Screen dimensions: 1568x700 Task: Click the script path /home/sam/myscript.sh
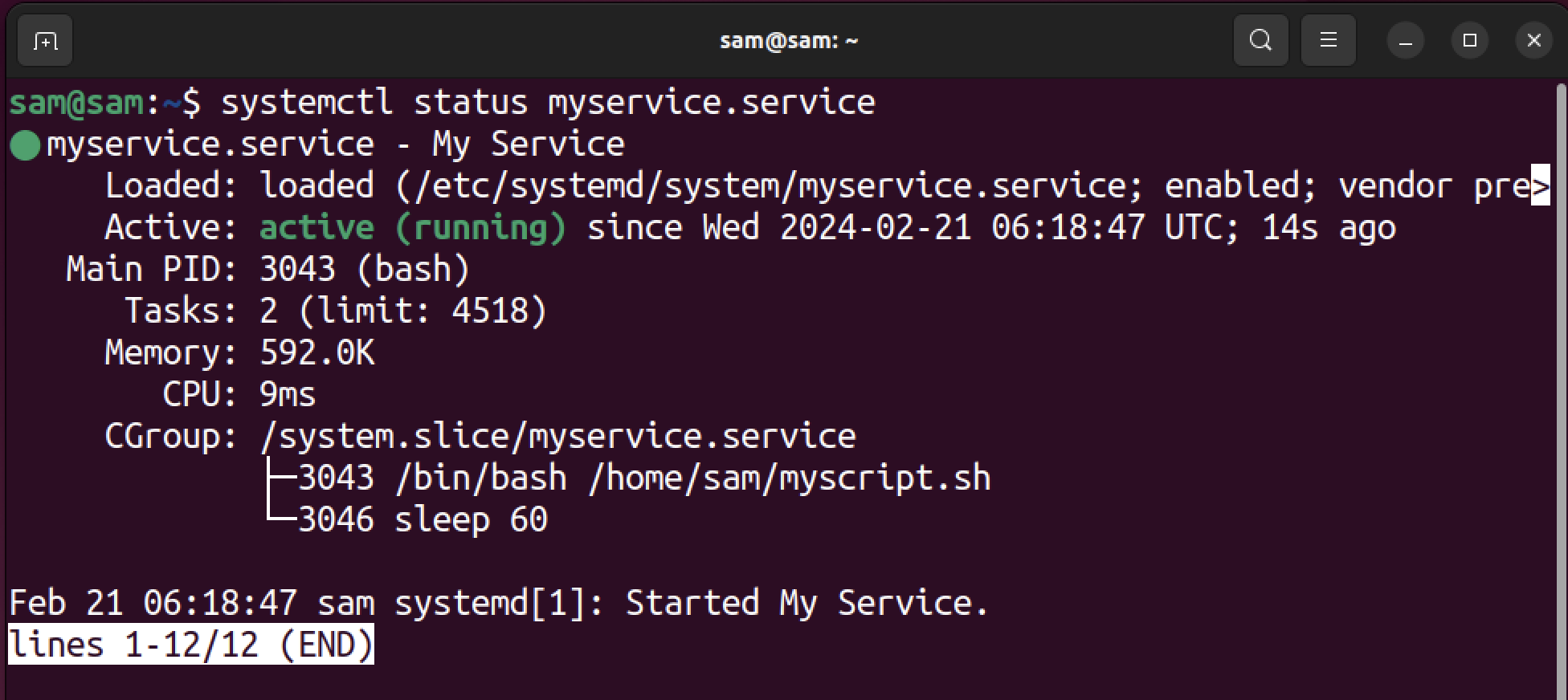(x=791, y=477)
